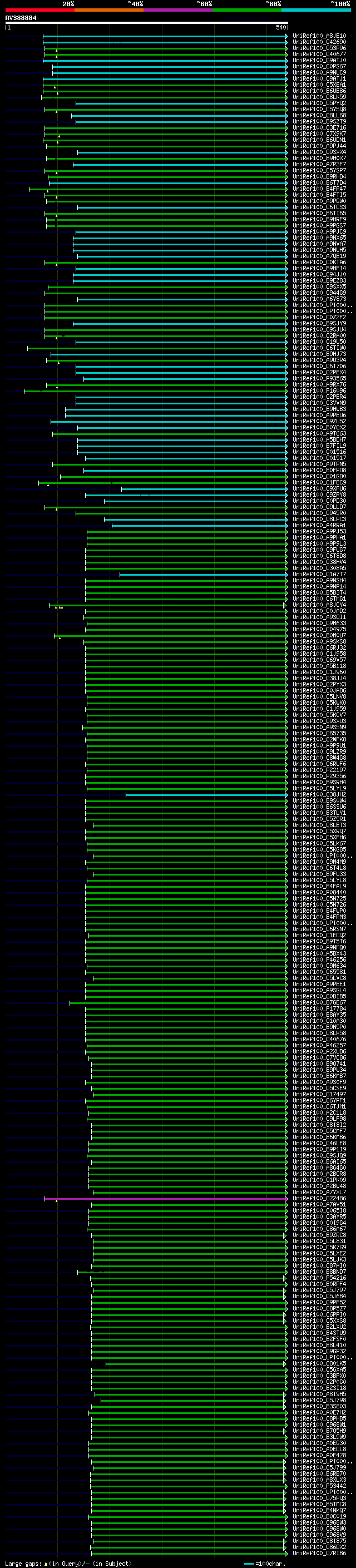
Task: Select the UniRef100_A7P3F7 entry
Action: click(x=319, y=164)
